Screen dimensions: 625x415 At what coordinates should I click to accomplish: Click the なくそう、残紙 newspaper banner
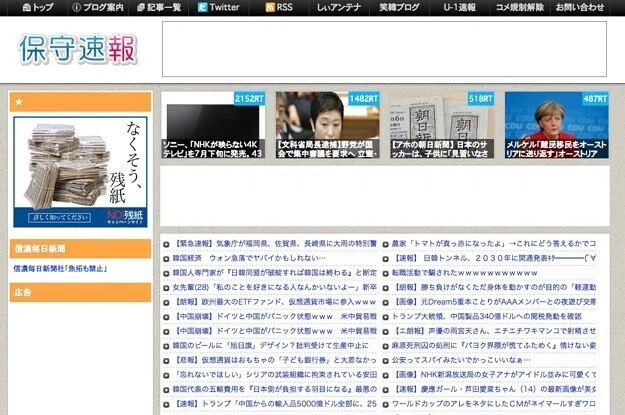tap(80, 172)
